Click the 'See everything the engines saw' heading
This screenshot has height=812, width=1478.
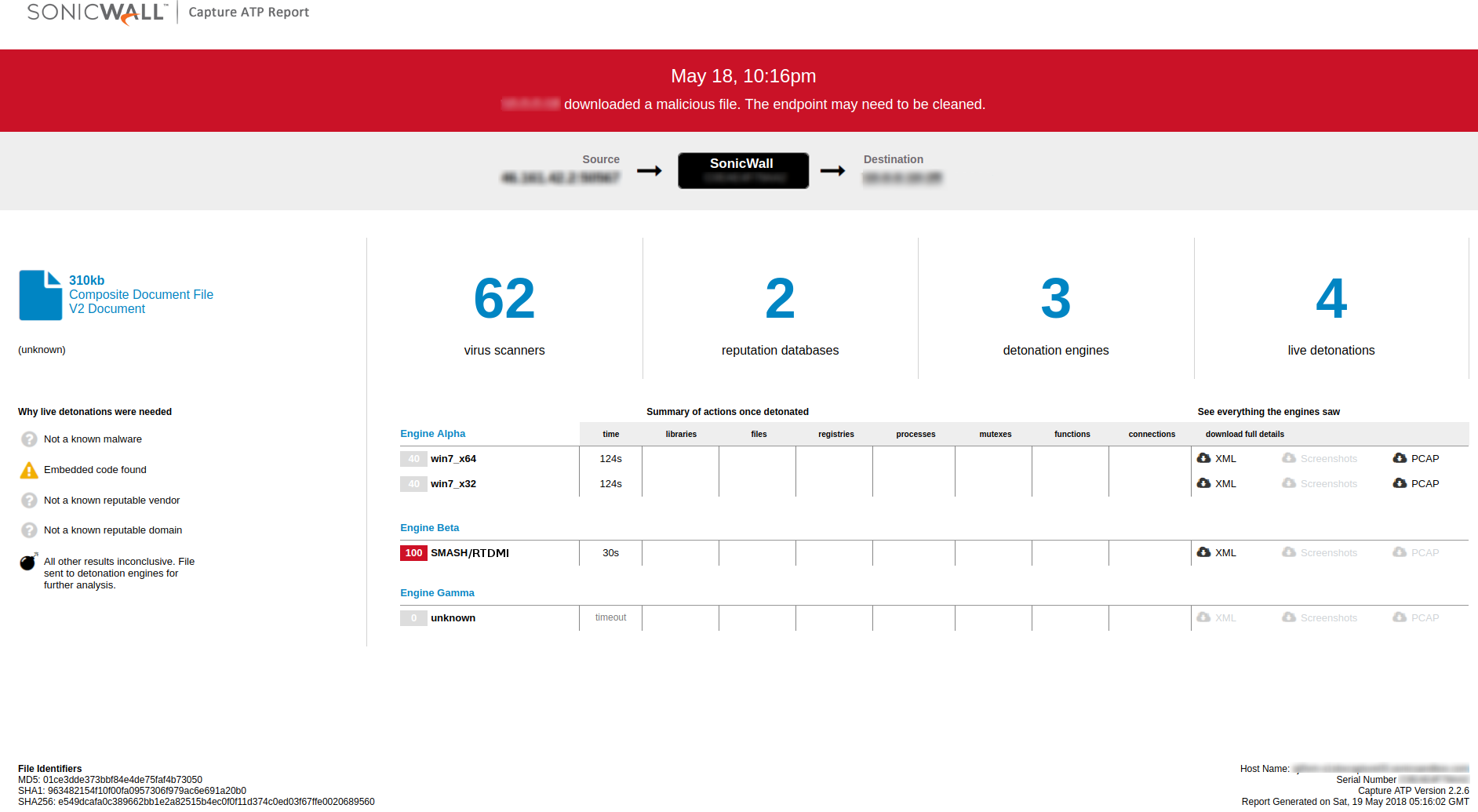pyautogui.click(x=1269, y=412)
